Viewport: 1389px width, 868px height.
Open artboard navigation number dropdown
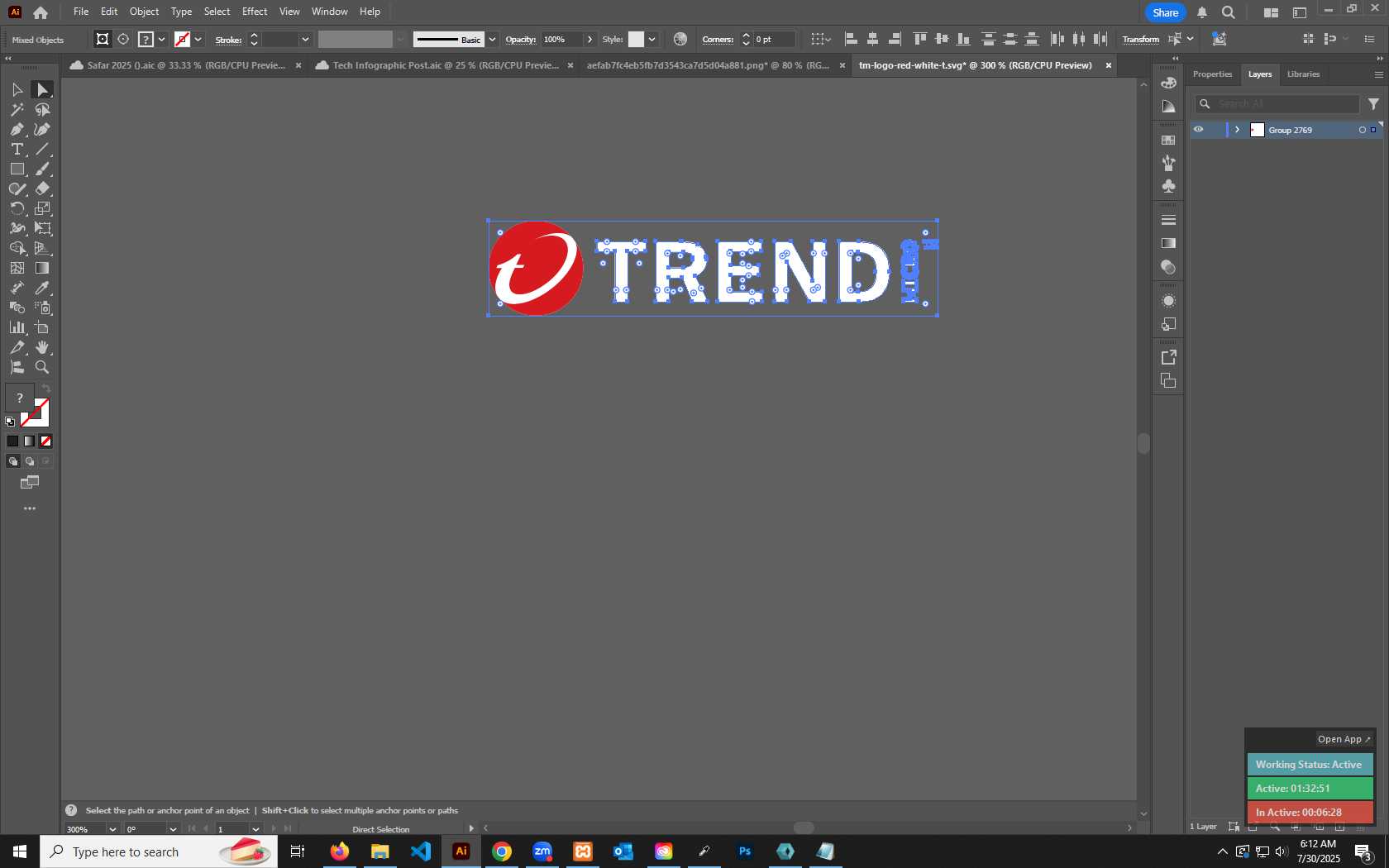[255, 829]
